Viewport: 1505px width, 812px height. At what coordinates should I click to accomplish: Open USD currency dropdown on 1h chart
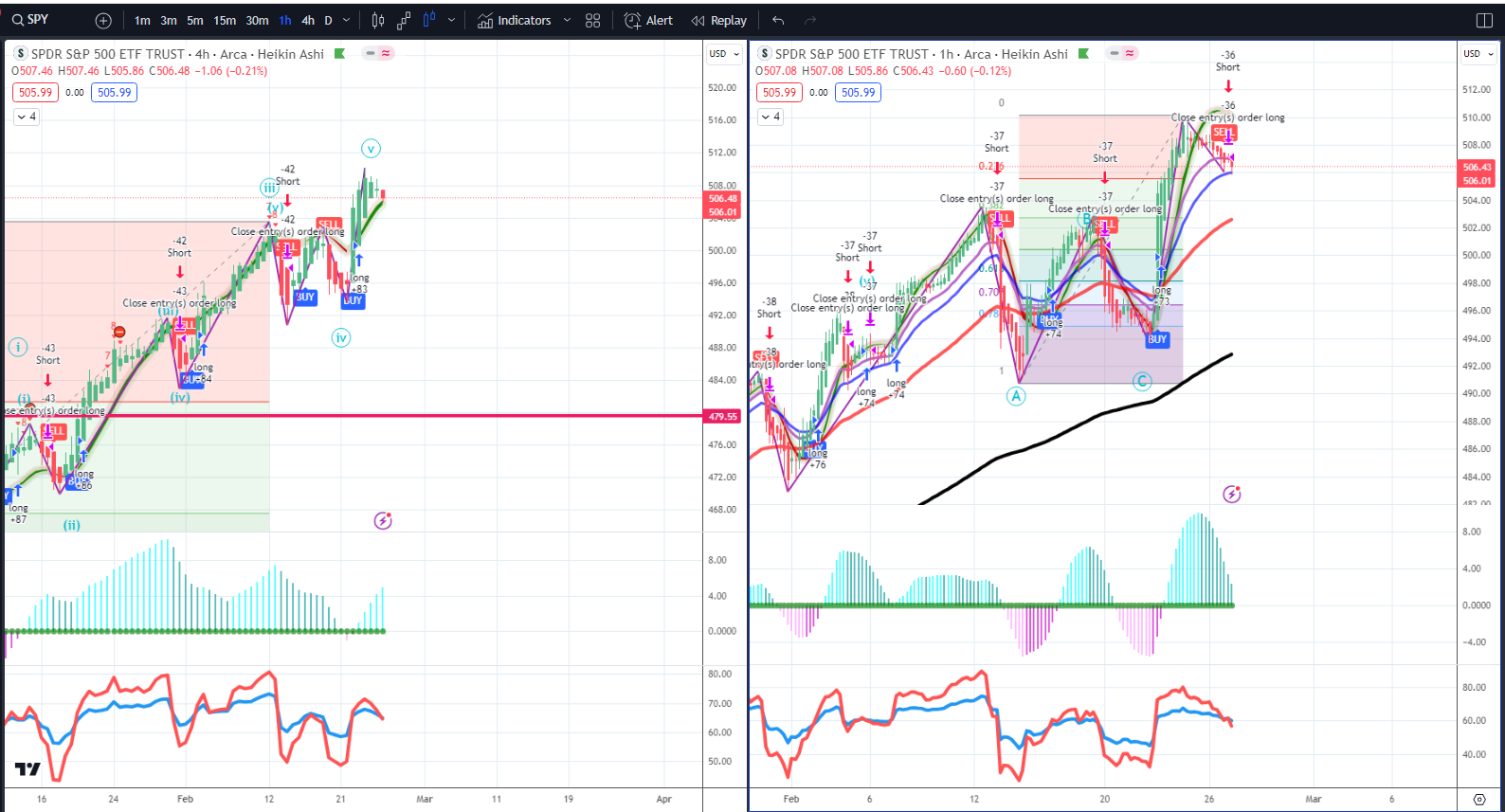[1478, 54]
